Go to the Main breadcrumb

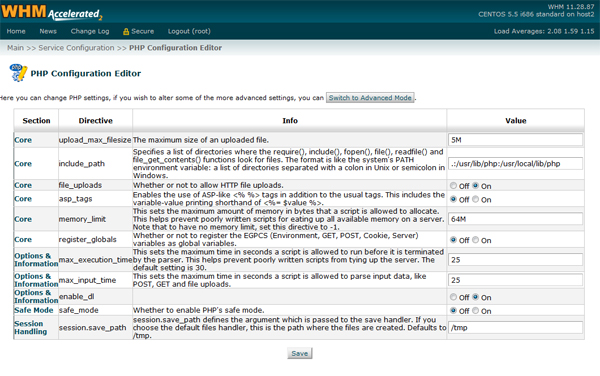(15, 48)
